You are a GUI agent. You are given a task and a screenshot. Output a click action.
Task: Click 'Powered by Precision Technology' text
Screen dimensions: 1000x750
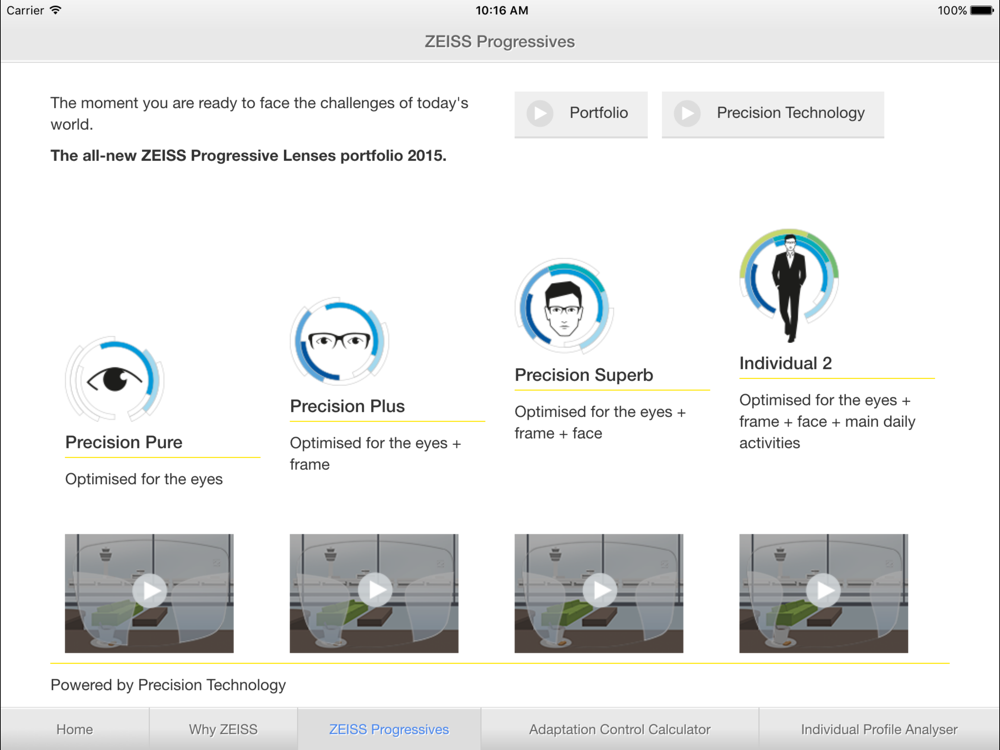click(x=168, y=685)
